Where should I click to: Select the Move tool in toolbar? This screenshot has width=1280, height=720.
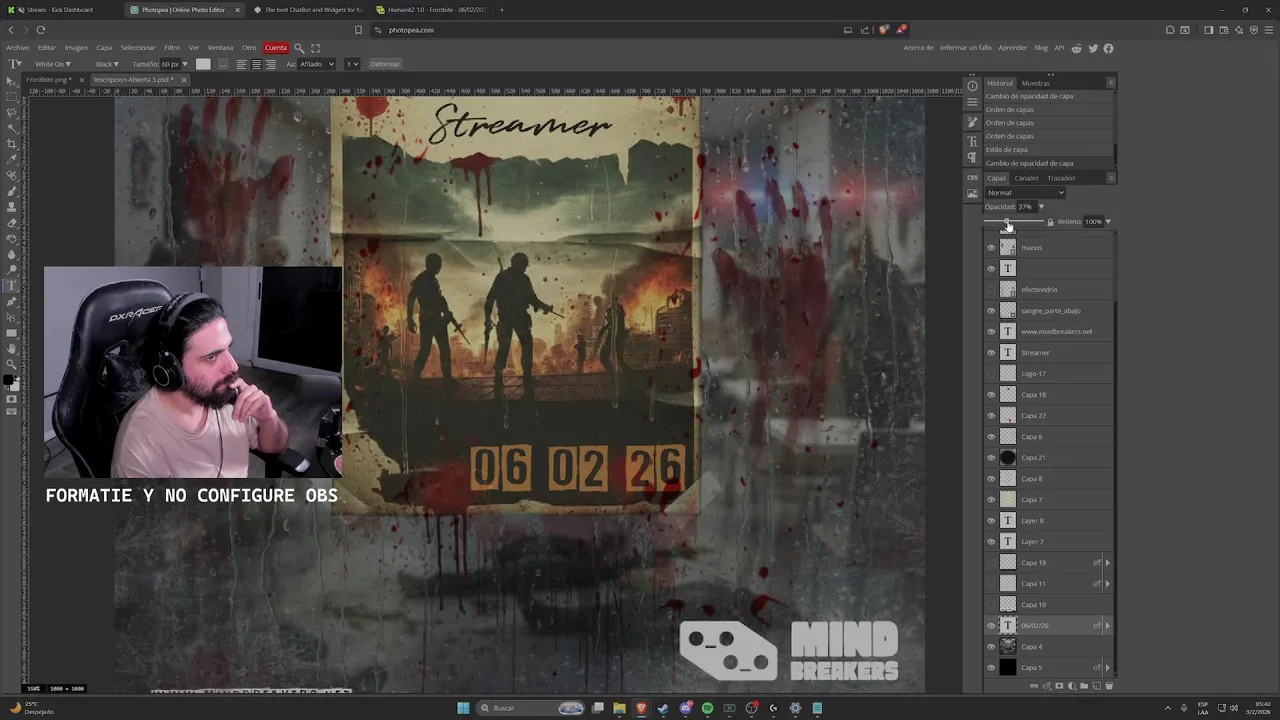tap(11, 81)
